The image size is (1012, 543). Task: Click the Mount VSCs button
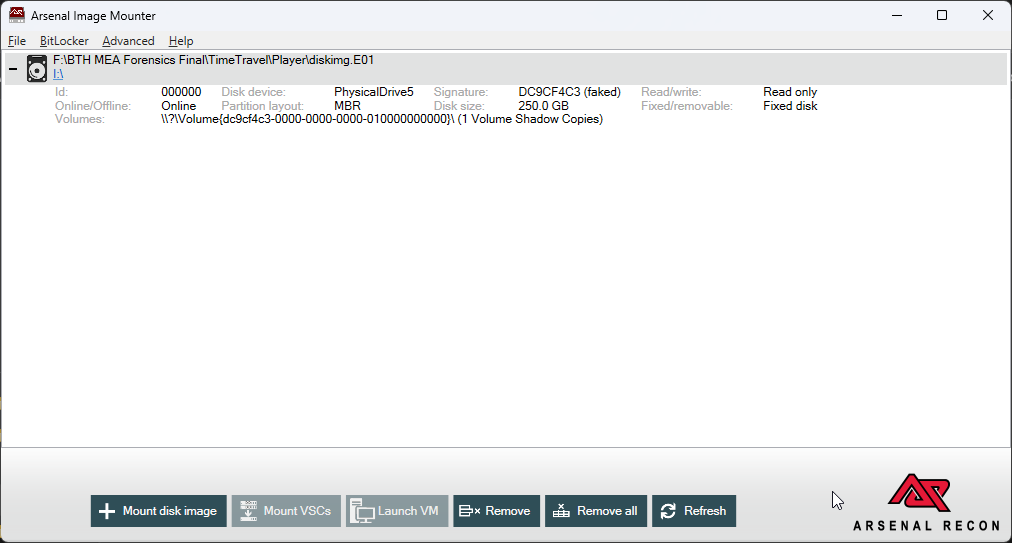pos(287,511)
